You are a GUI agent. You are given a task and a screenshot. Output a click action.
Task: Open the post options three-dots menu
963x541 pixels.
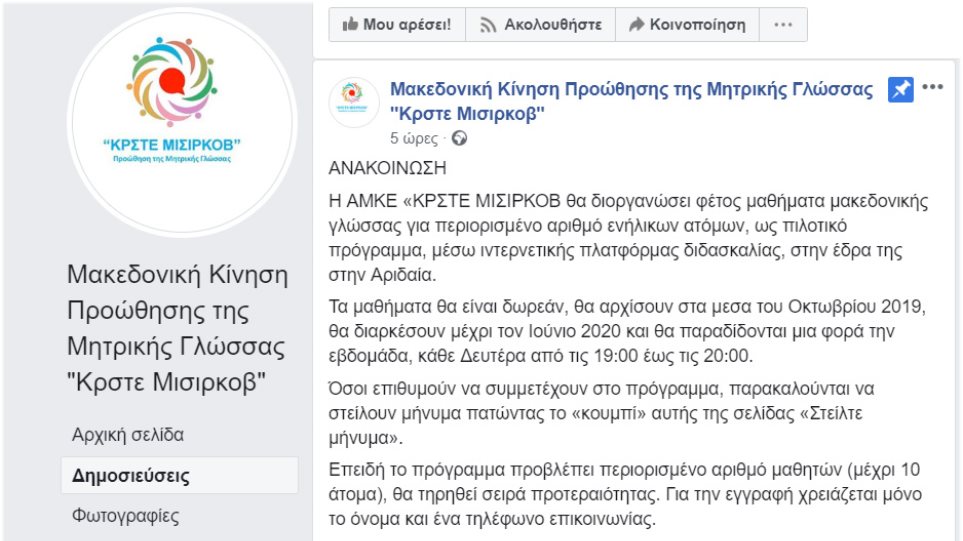click(x=932, y=87)
